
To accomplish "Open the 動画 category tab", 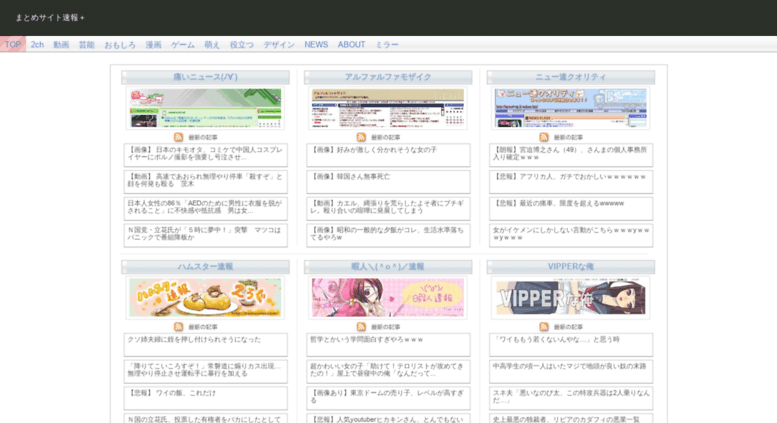I will (61, 45).
